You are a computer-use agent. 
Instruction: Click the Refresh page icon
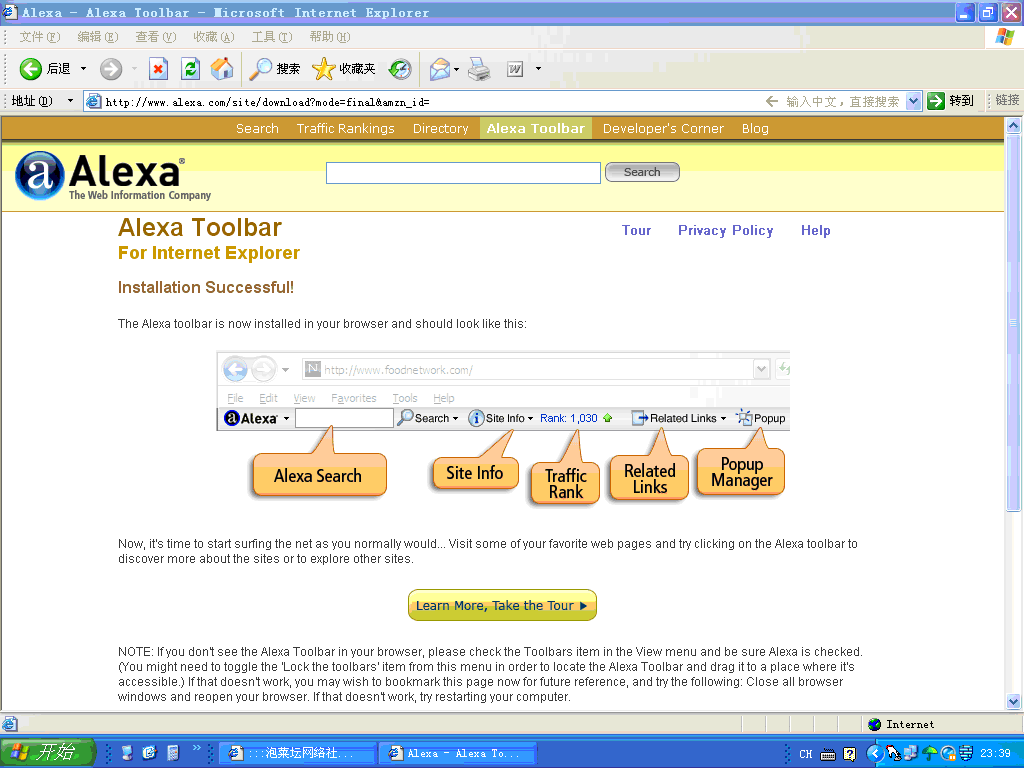pos(190,69)
